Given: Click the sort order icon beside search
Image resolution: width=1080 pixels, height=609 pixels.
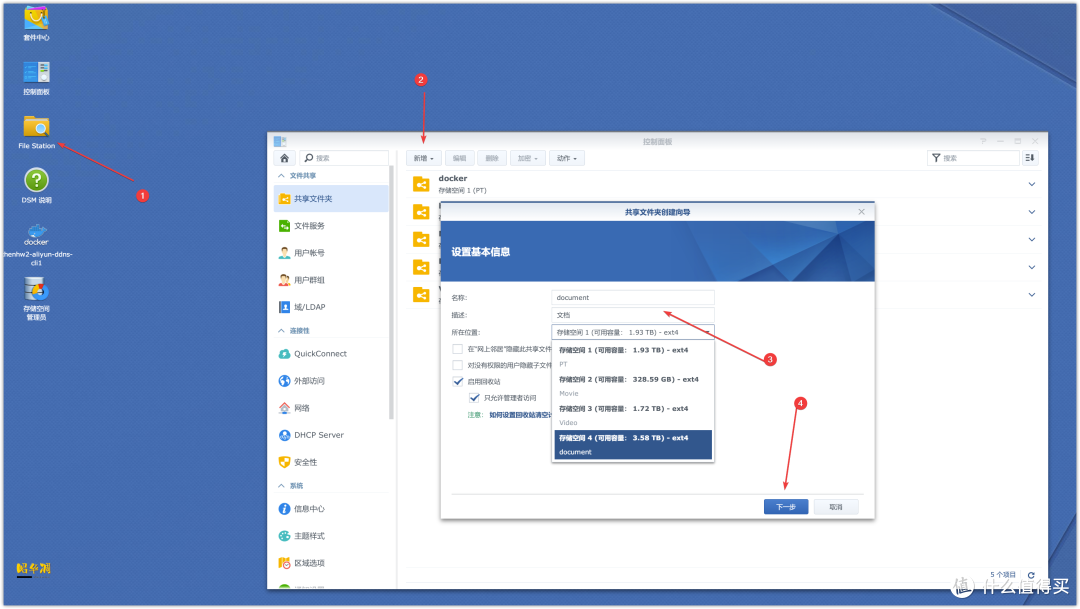Looking at the screenshot, I should pyautogui.click(x=1031, y=158).
